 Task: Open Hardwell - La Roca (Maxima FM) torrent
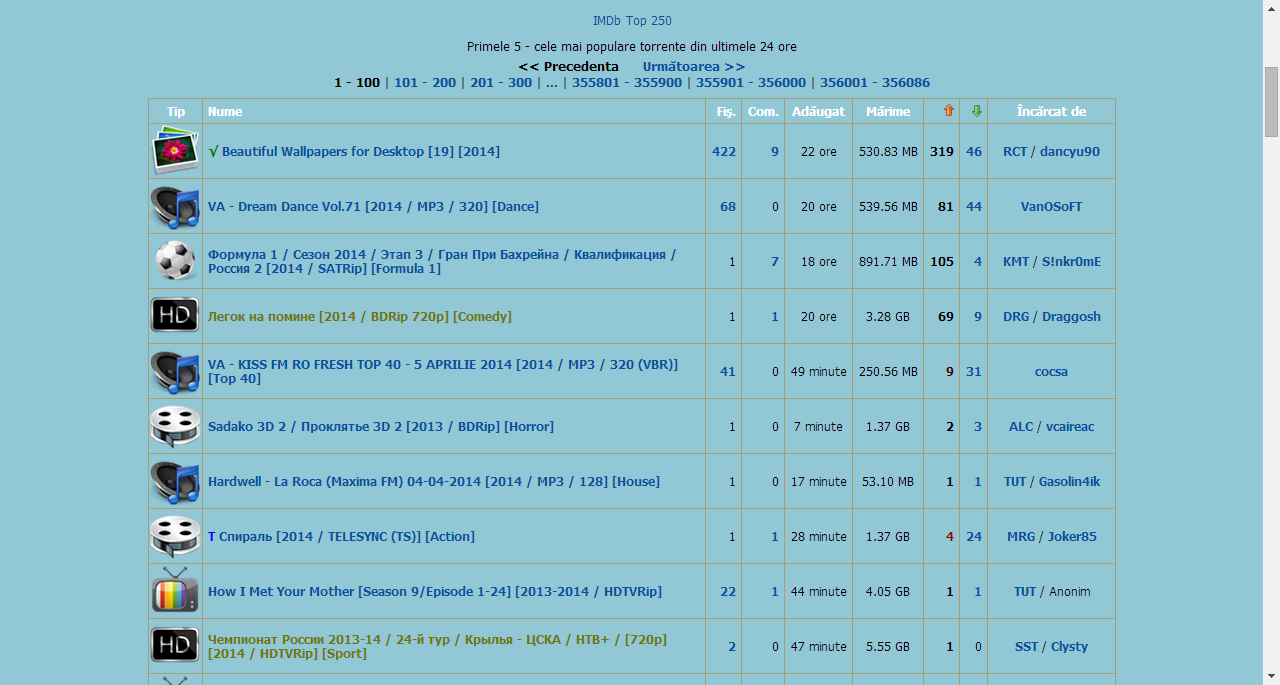pos(434,481)
